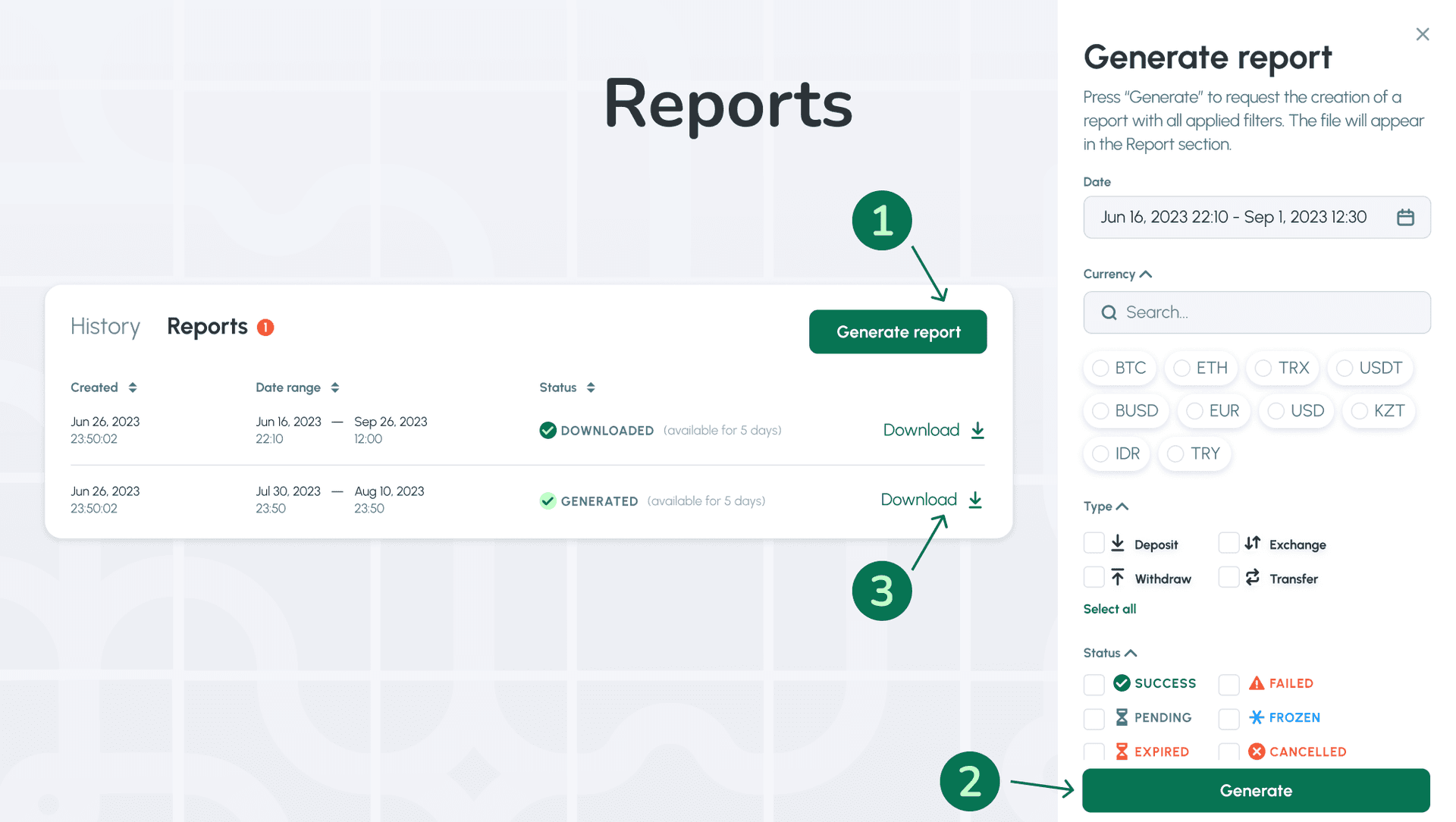Click the Exchange arrows icon
Image resolution: width=1456 pixels, height=822 pixels.
1253,543
